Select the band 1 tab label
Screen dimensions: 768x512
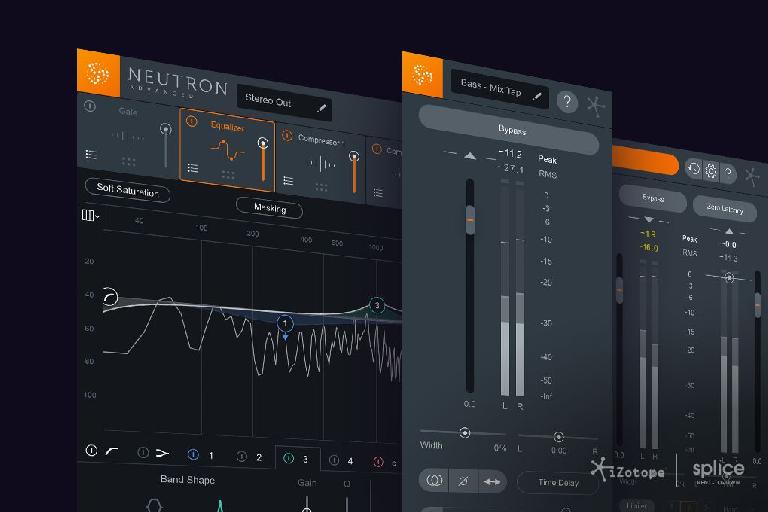[x=211, y=456]
